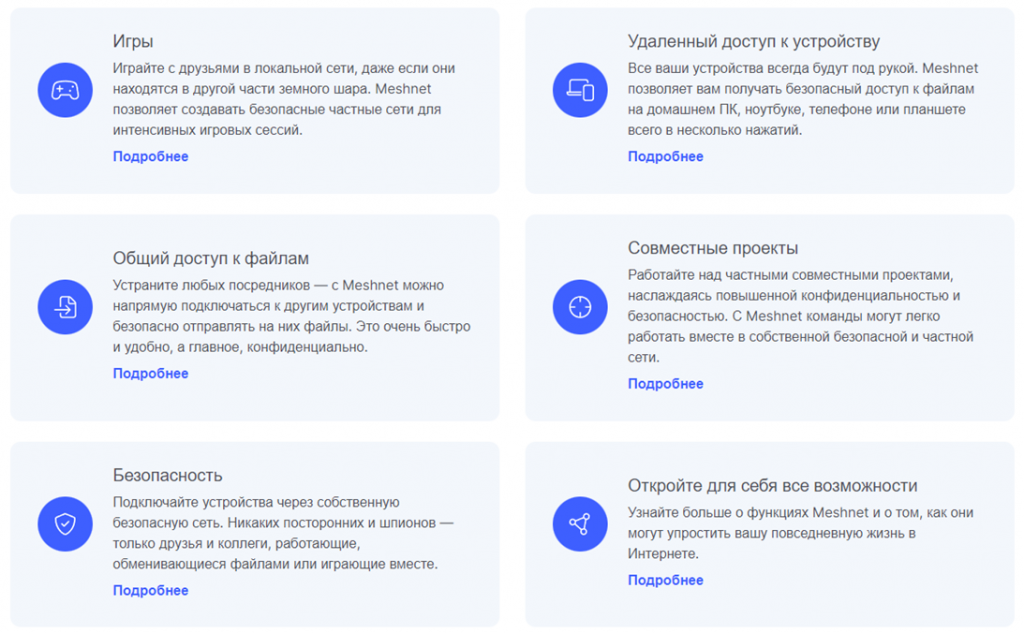Open Подробнее link under Удаленный доступ к устройству

coord(665,157)
